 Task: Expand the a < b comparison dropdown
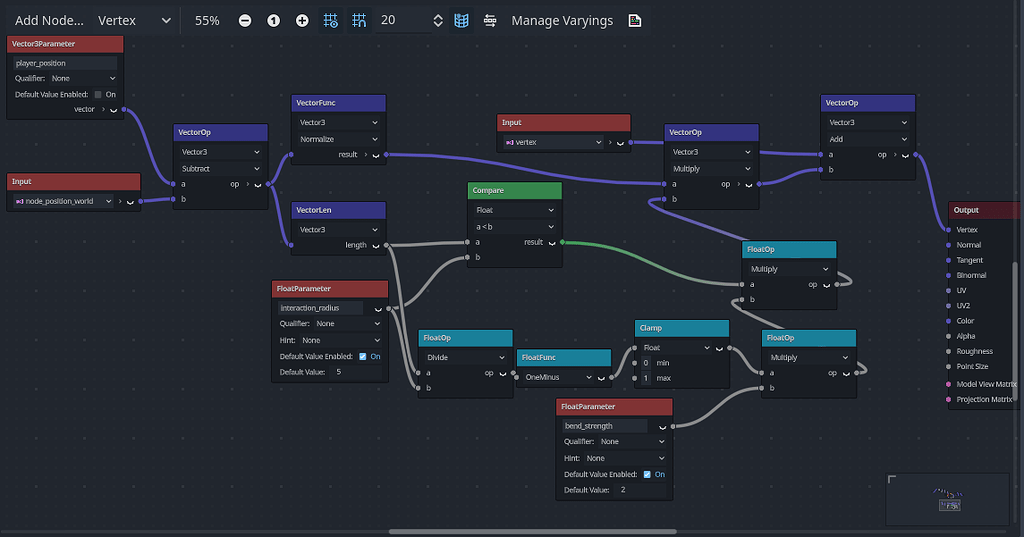click(514, 226)
